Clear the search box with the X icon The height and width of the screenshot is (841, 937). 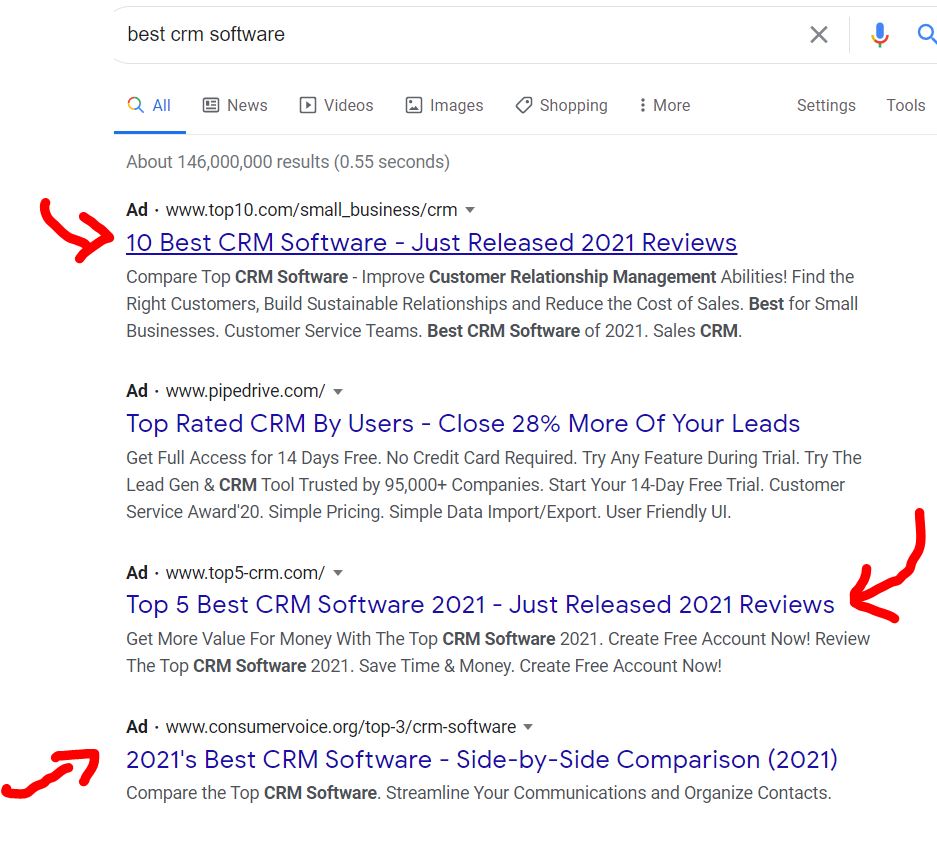[x=819, y=35]
